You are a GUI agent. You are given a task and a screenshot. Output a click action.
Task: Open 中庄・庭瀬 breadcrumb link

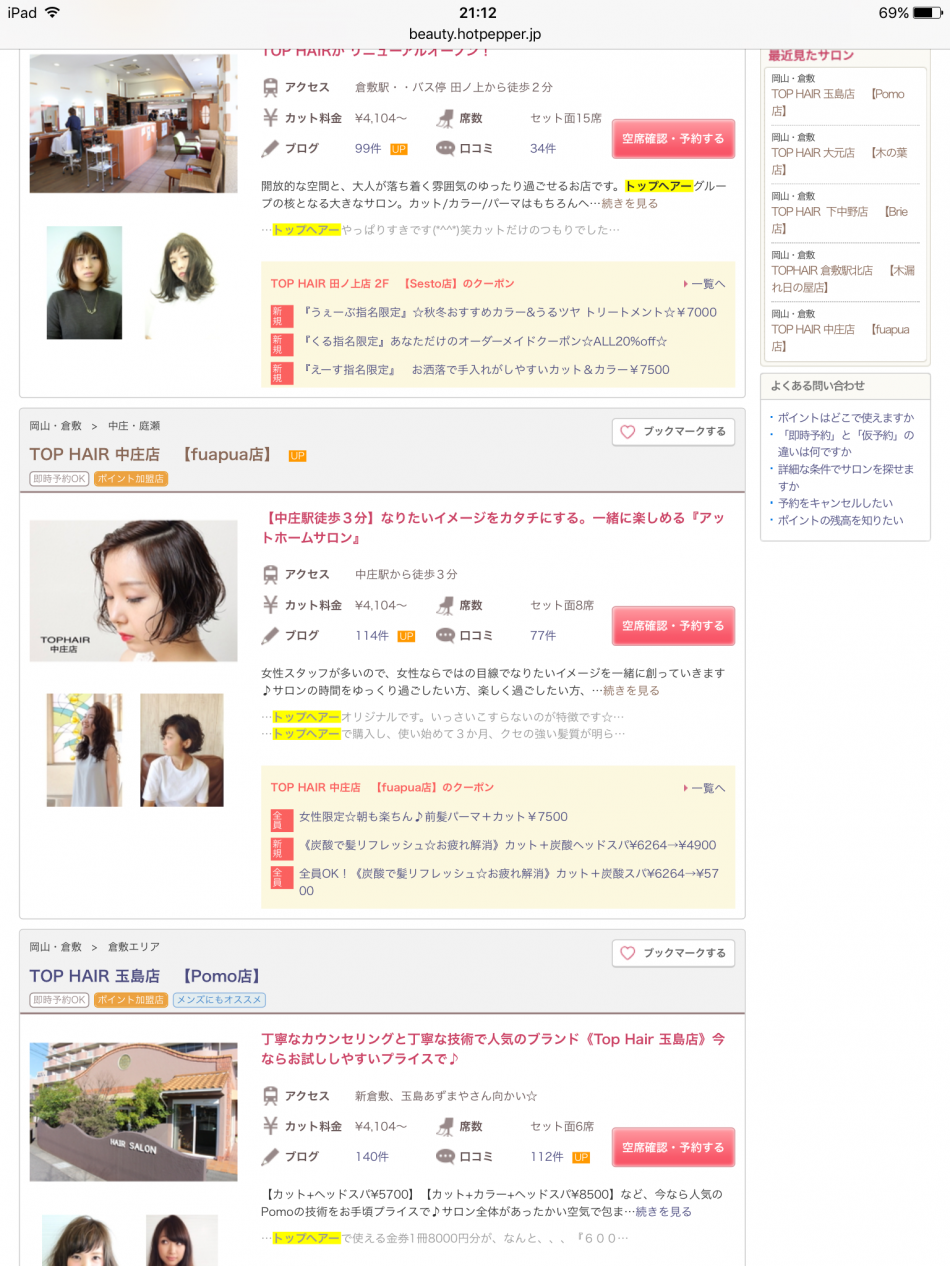pyautogui.click(x=134, y=426)
